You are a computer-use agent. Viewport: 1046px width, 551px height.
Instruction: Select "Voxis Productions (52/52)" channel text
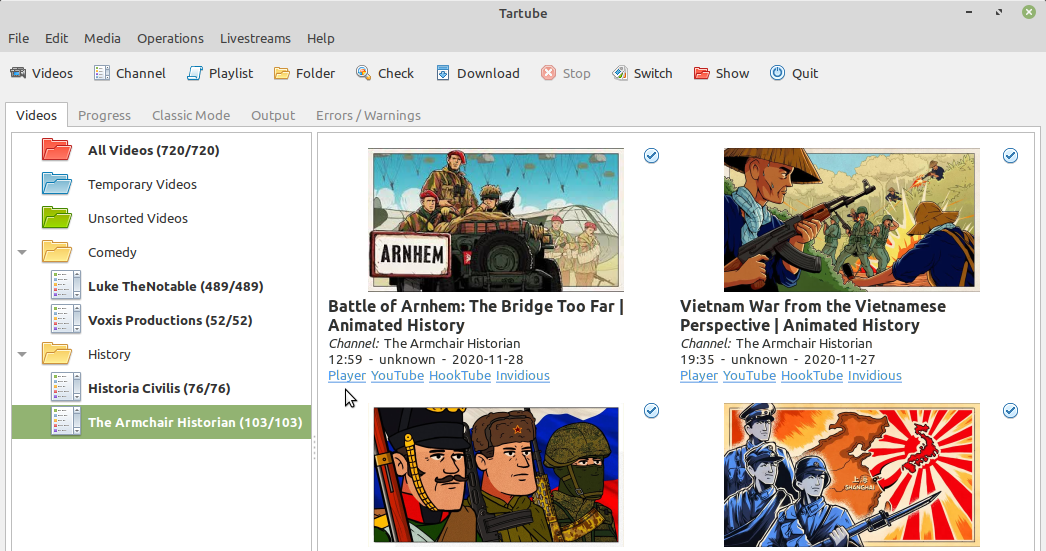(x=170, y=320)
